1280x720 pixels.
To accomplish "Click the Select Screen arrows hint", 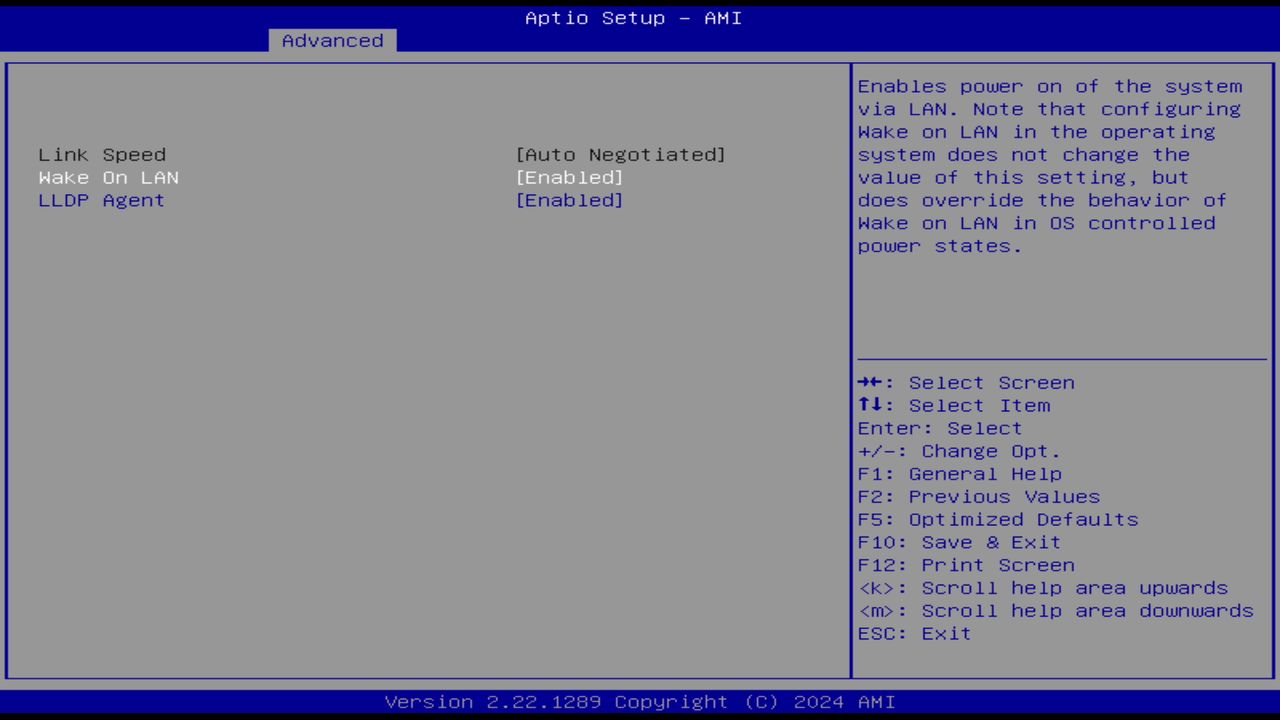I will [966, 383].
